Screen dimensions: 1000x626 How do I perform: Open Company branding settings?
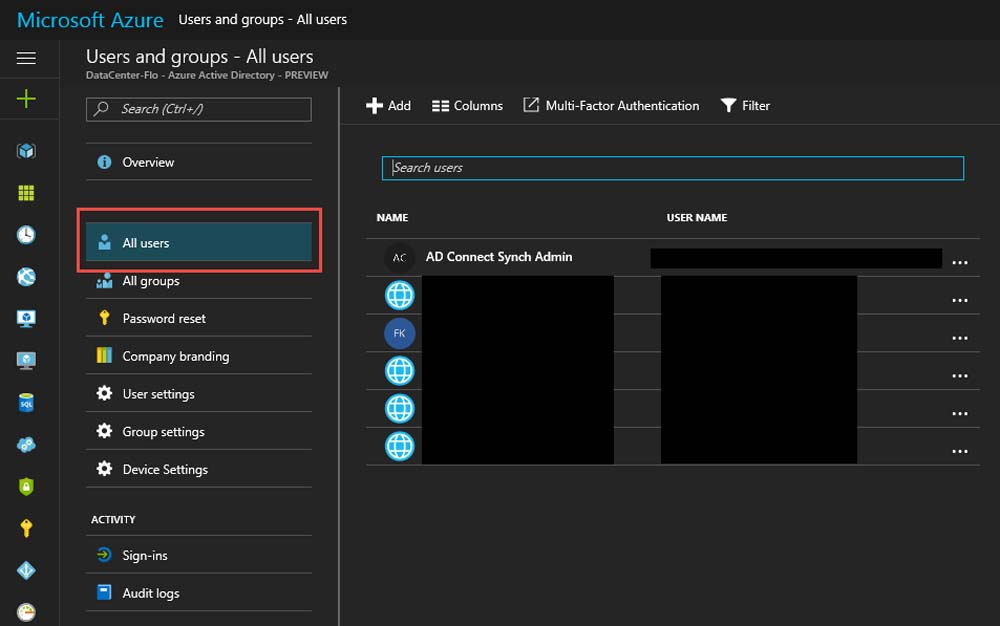175,356
